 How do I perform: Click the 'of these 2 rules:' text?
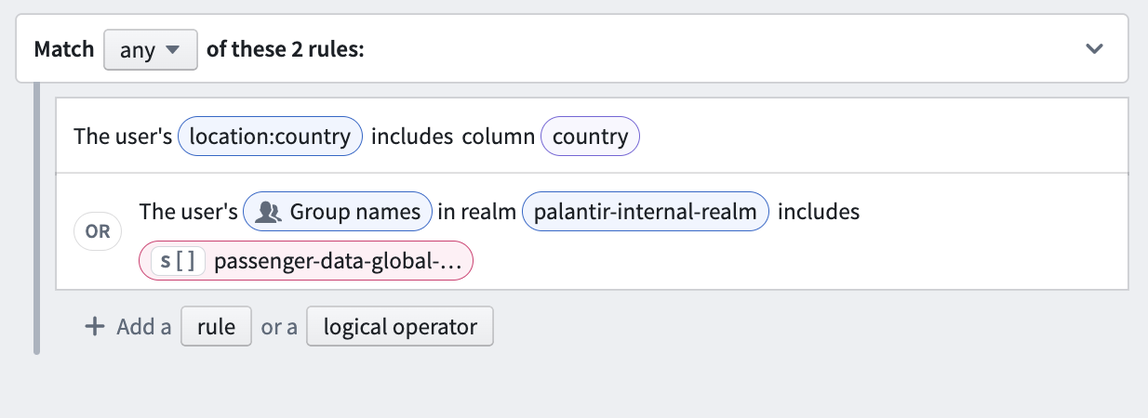pyautogui.click(x=286, y=50)
